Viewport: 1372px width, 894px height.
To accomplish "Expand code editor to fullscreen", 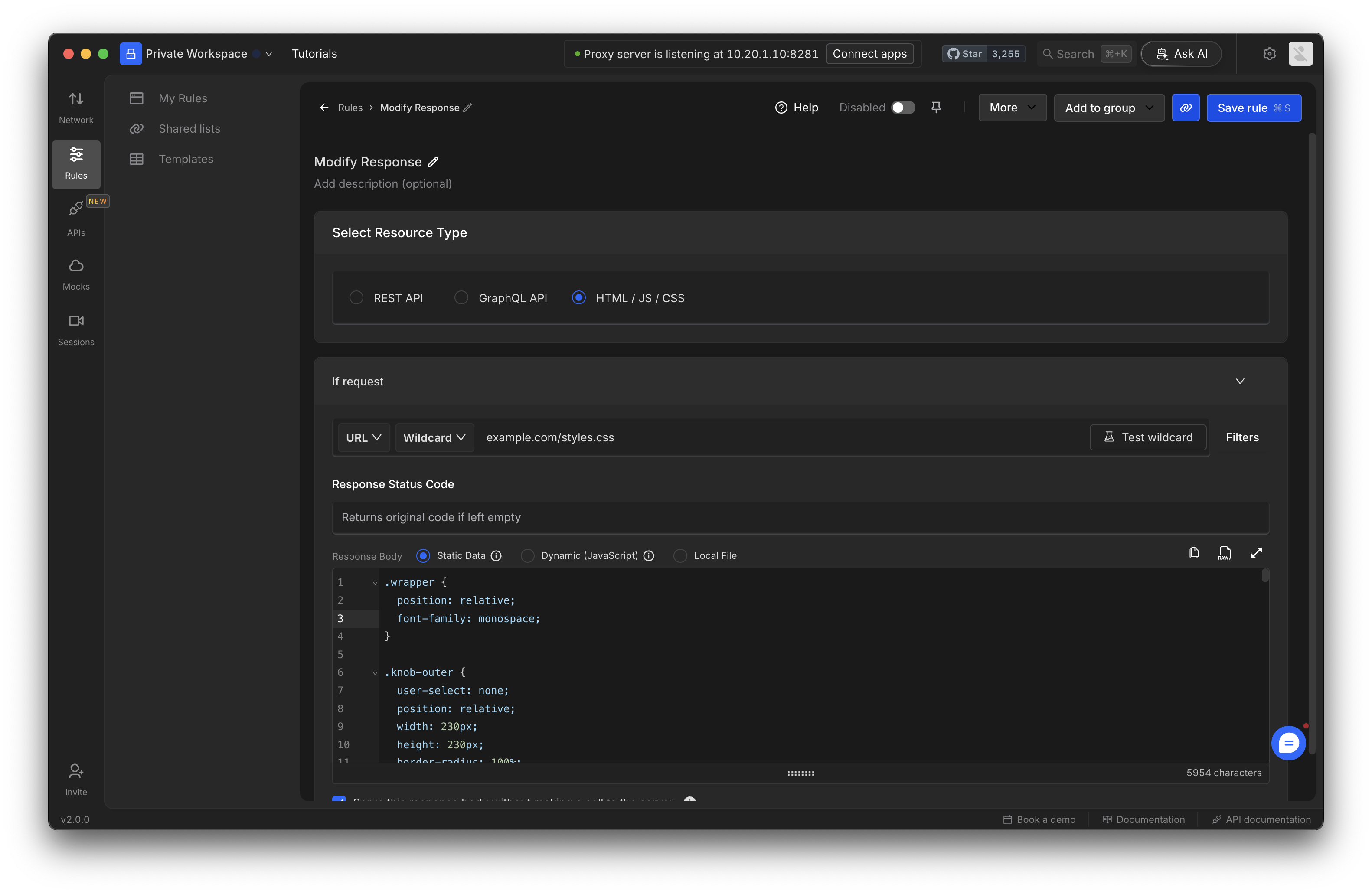I will pos(1256,553).
